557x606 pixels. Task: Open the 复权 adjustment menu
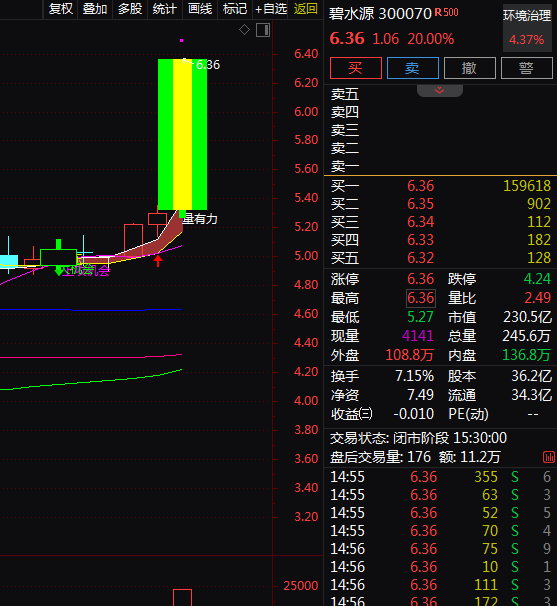tap(61, 9)
